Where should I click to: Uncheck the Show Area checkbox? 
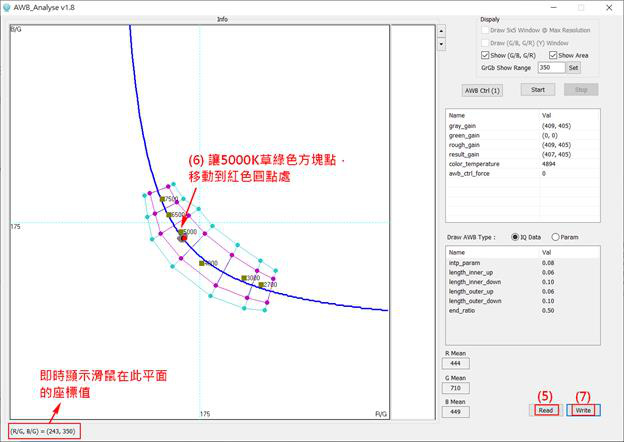(x=553, y=55)
